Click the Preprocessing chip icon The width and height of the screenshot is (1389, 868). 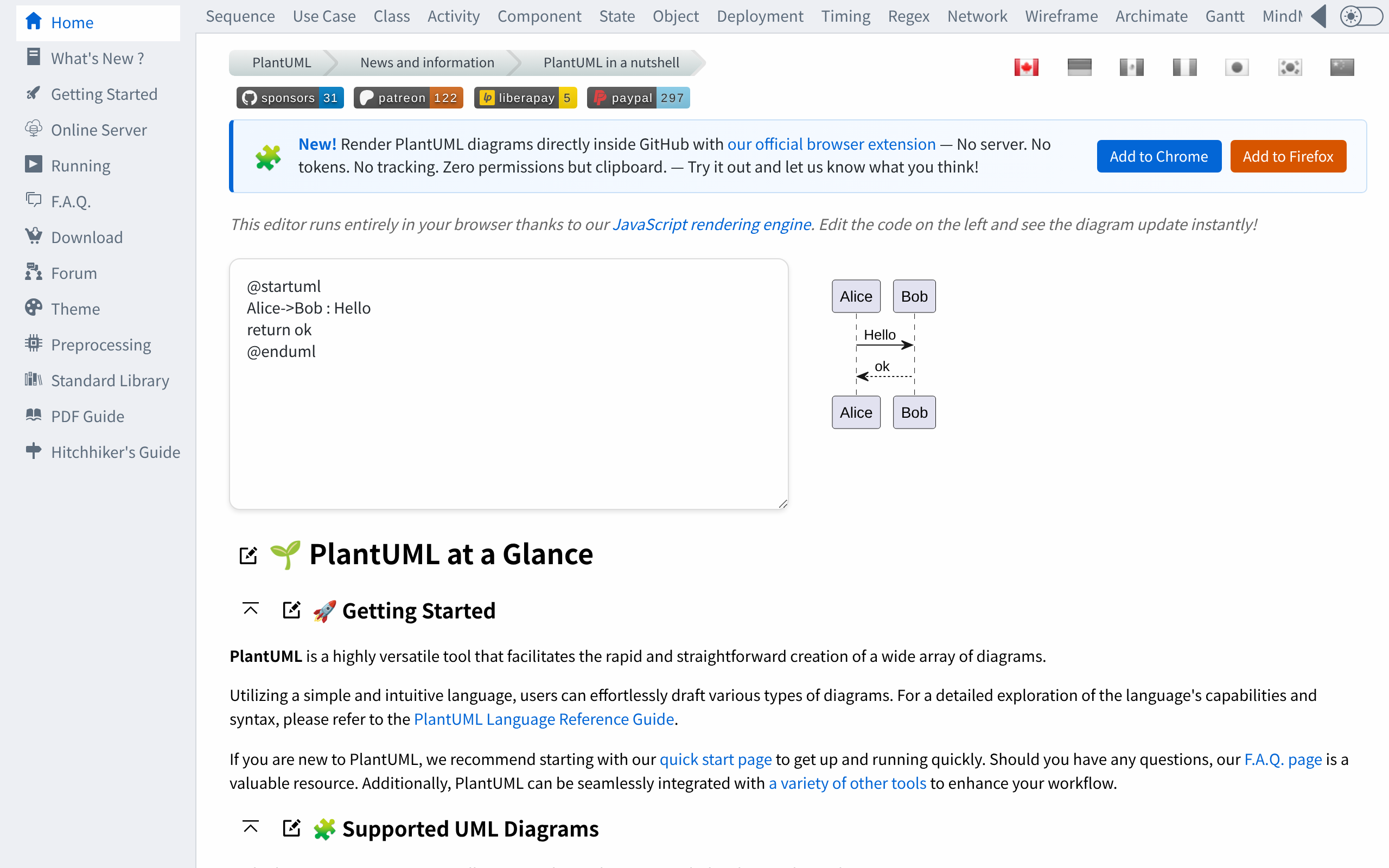click(x=33, y=343)
